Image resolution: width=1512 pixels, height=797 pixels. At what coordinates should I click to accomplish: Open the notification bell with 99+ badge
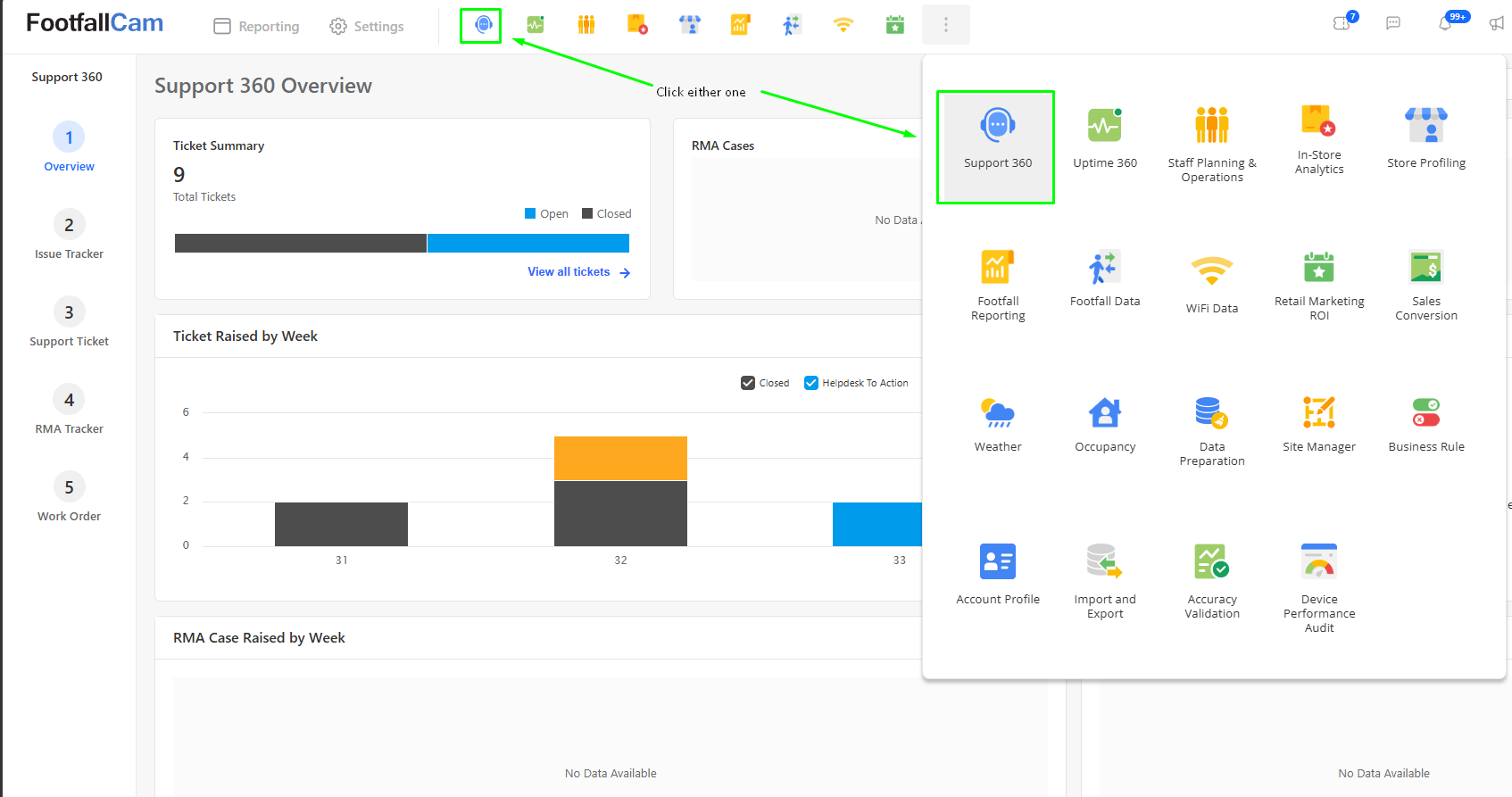pyautogui.click(x=1446, y=23)
